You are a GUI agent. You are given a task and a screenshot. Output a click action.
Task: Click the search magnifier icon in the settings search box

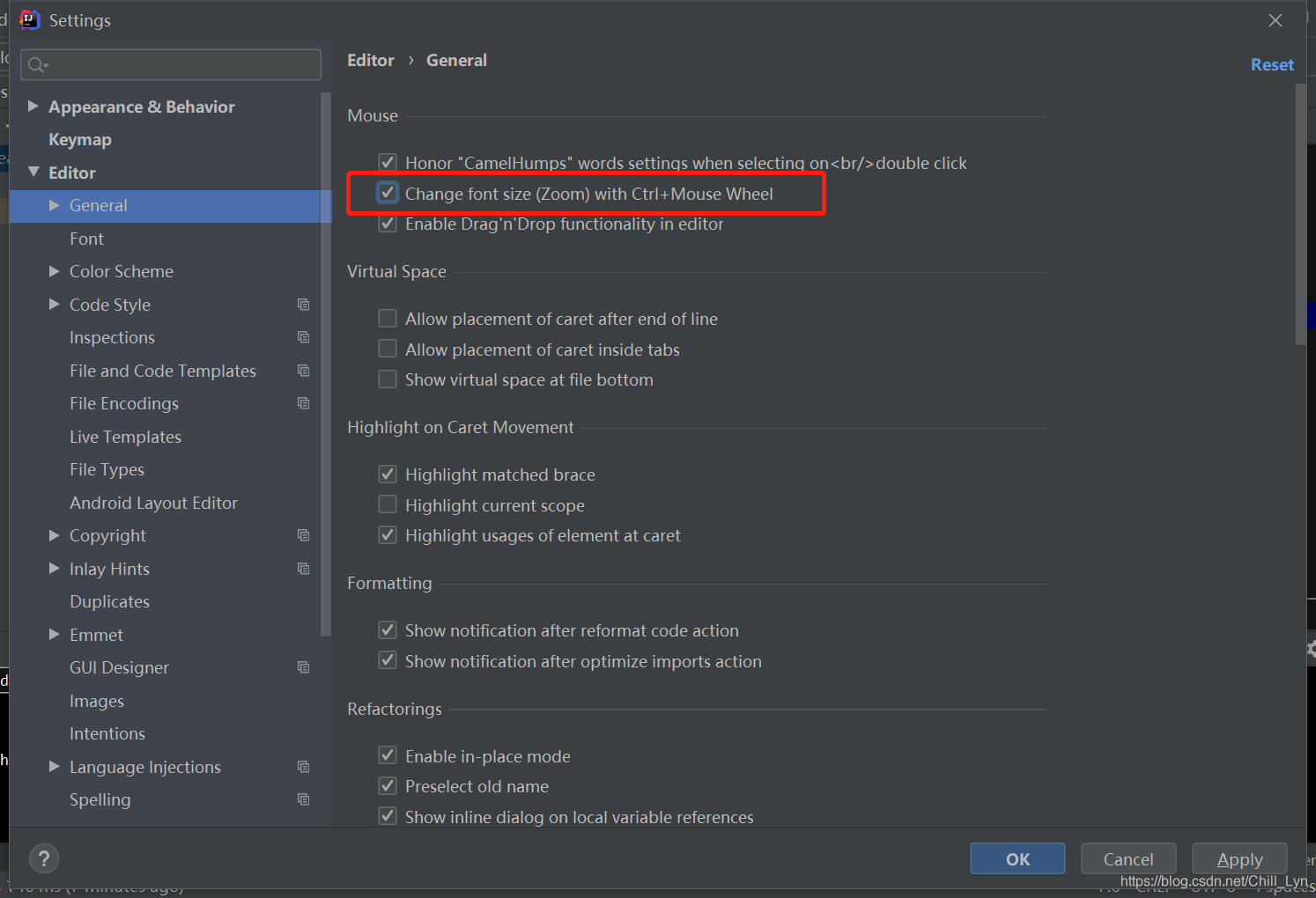(37, 65)
